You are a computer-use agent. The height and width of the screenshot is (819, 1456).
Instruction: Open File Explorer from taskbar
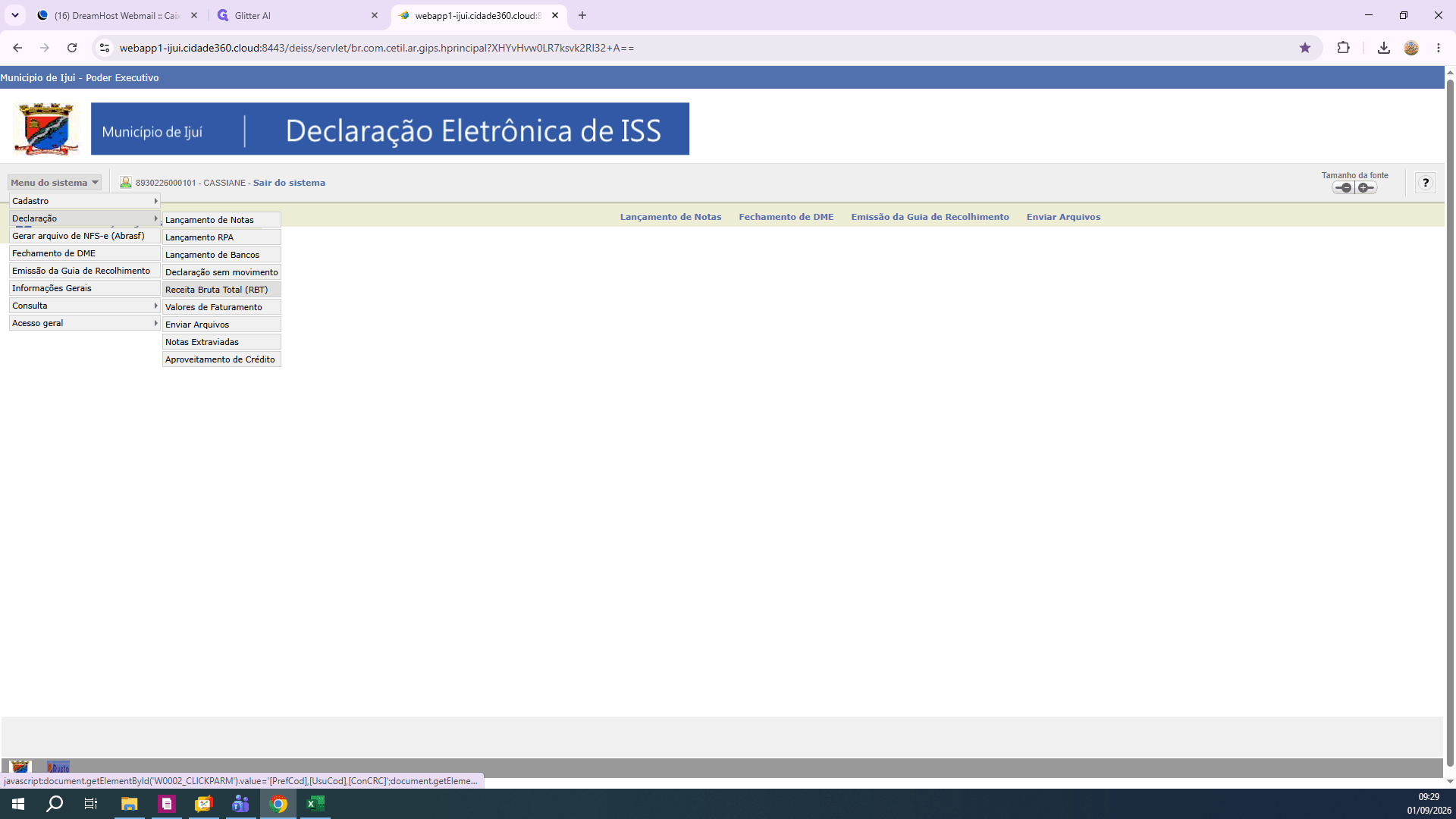click(129, 804)
